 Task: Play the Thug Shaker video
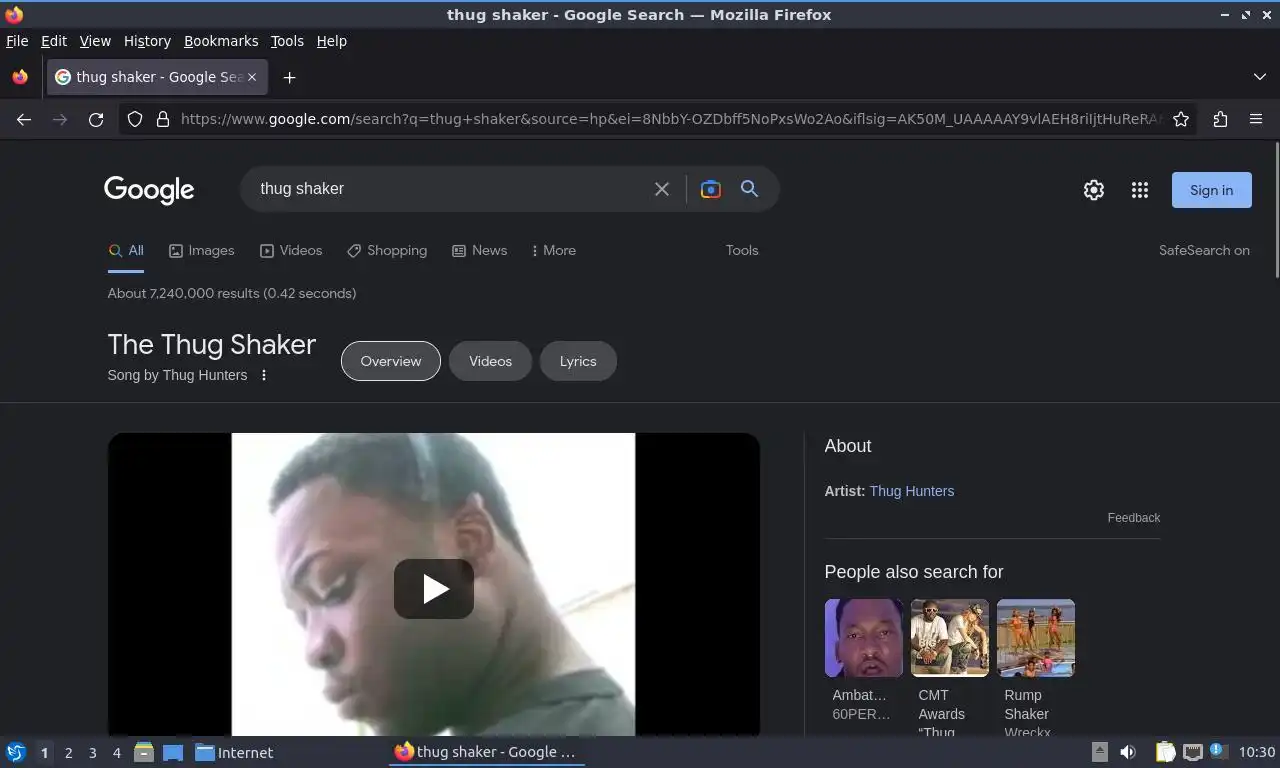pyautogui.click(x=434, y=589)
